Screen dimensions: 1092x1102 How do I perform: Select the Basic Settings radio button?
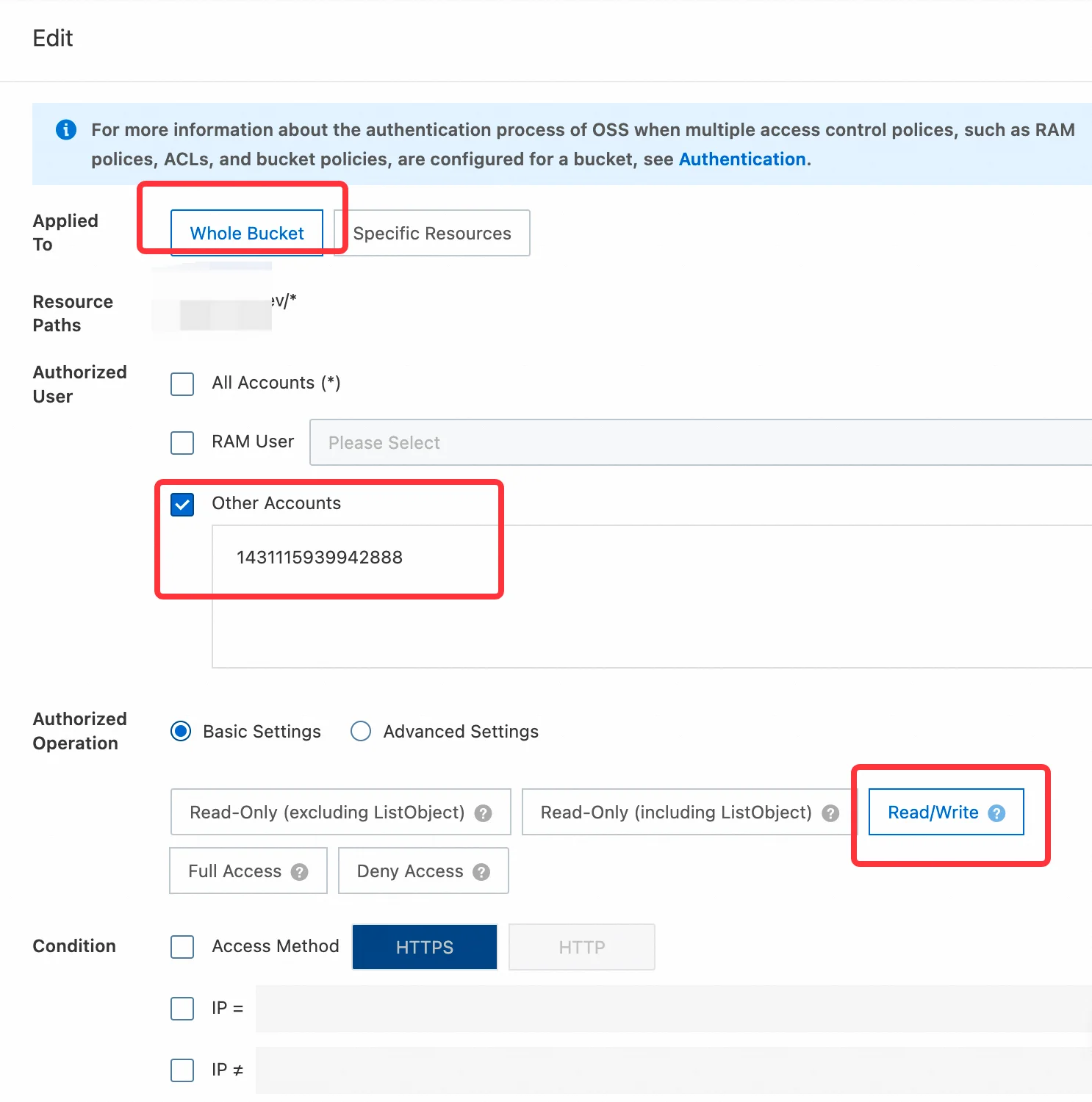[181, 731]
